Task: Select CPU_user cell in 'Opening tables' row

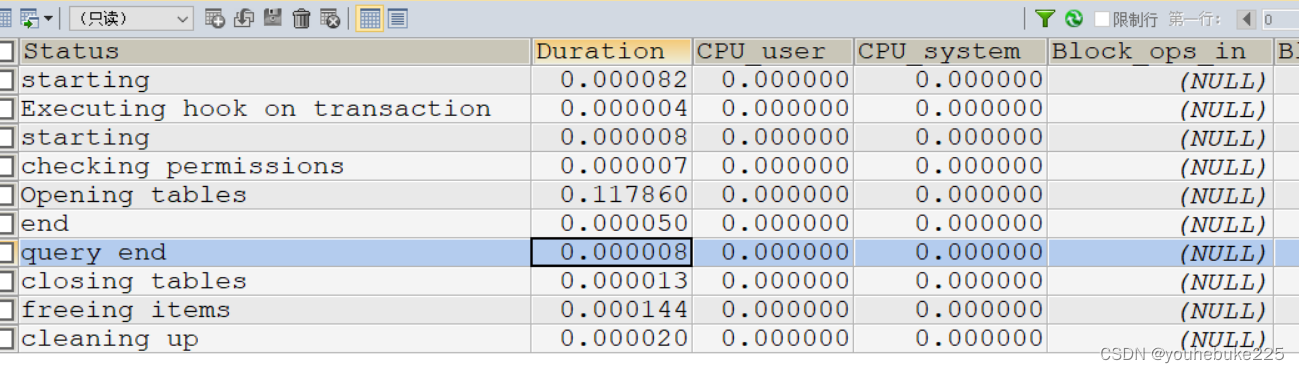Action: tap(773, 195)
